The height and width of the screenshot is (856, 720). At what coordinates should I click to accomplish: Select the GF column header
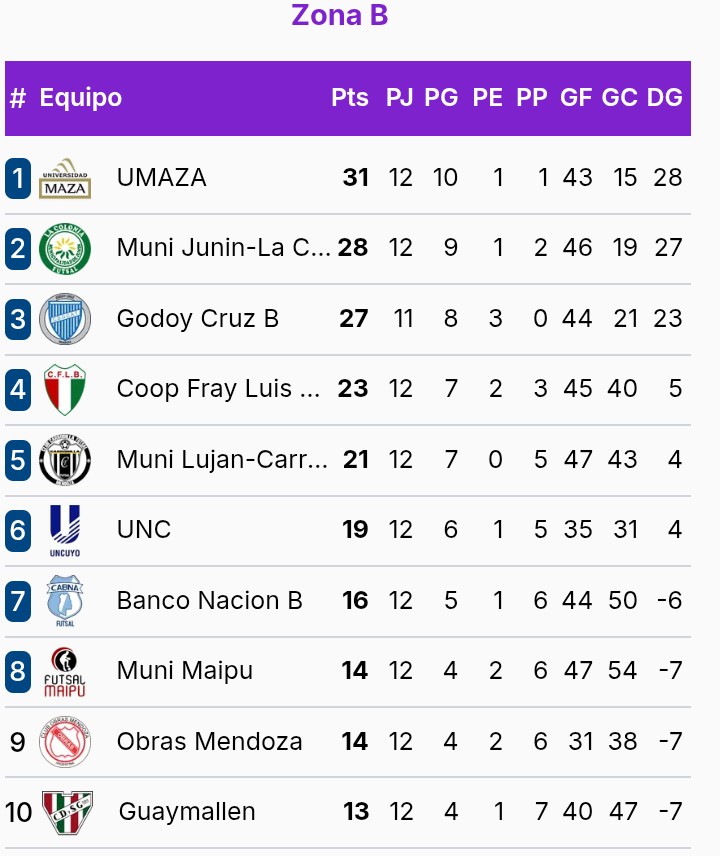[576, 98]
